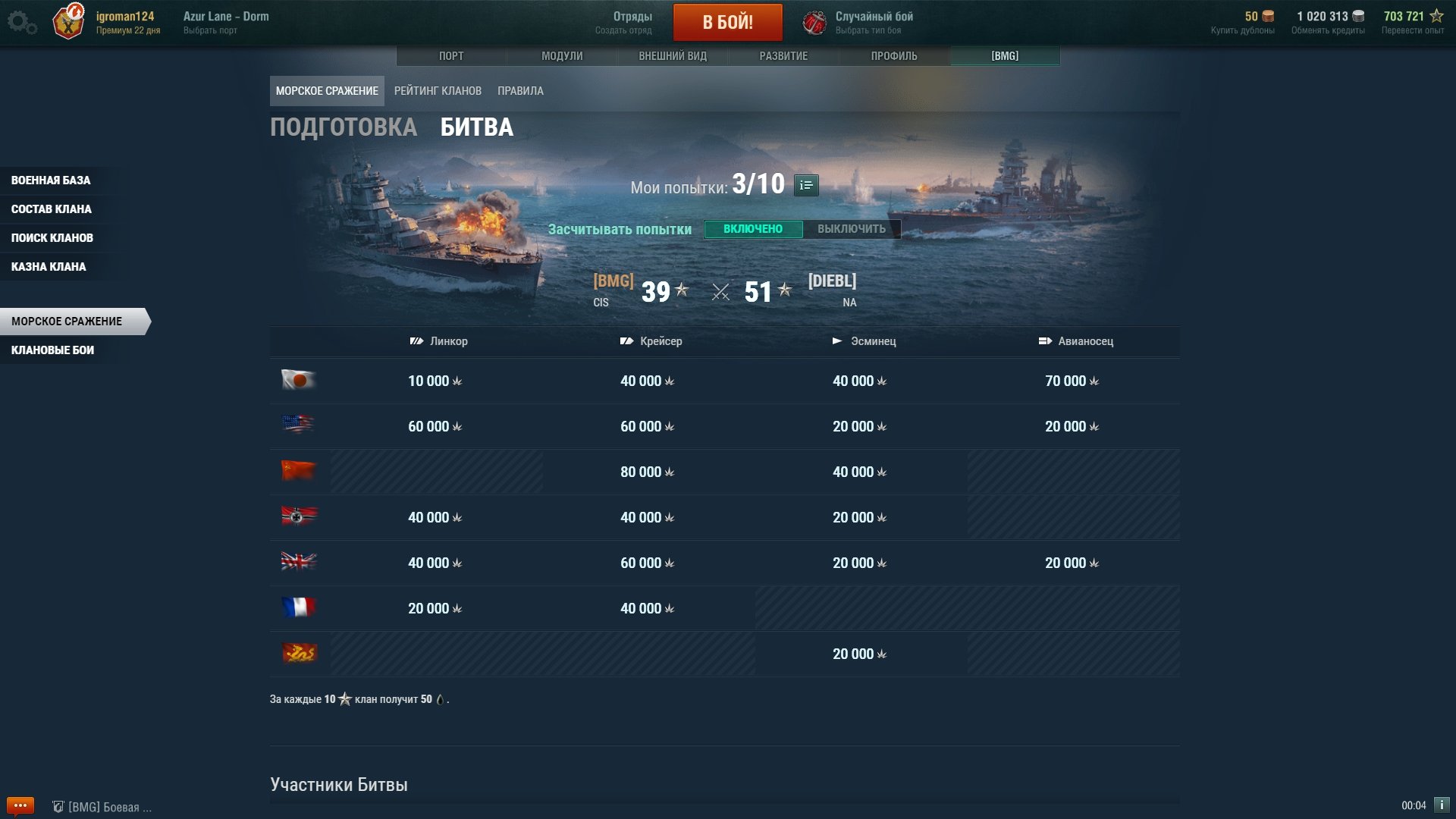Select the Japan flag row icon

[298, 380]
